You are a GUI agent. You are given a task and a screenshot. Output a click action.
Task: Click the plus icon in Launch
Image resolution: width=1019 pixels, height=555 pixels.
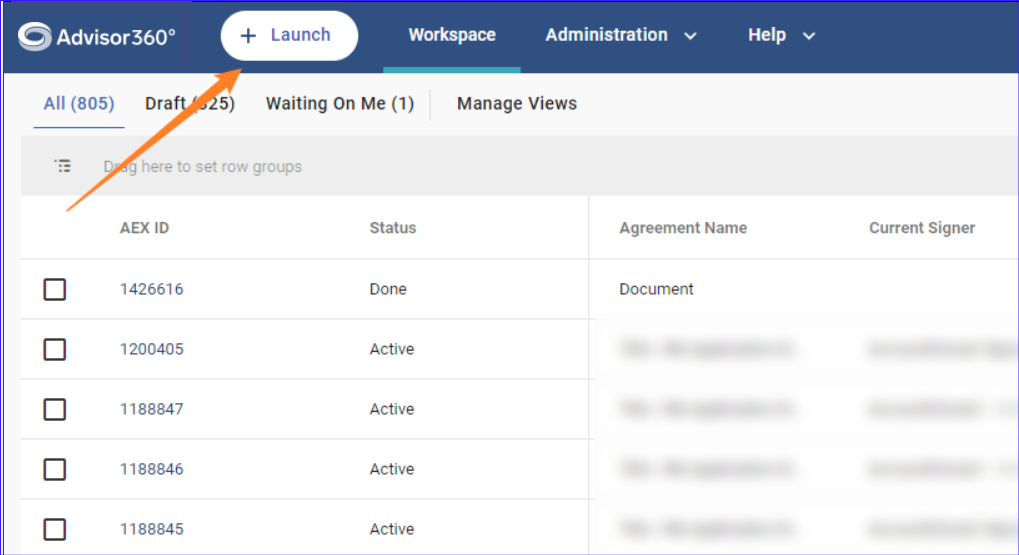[248, 36]
